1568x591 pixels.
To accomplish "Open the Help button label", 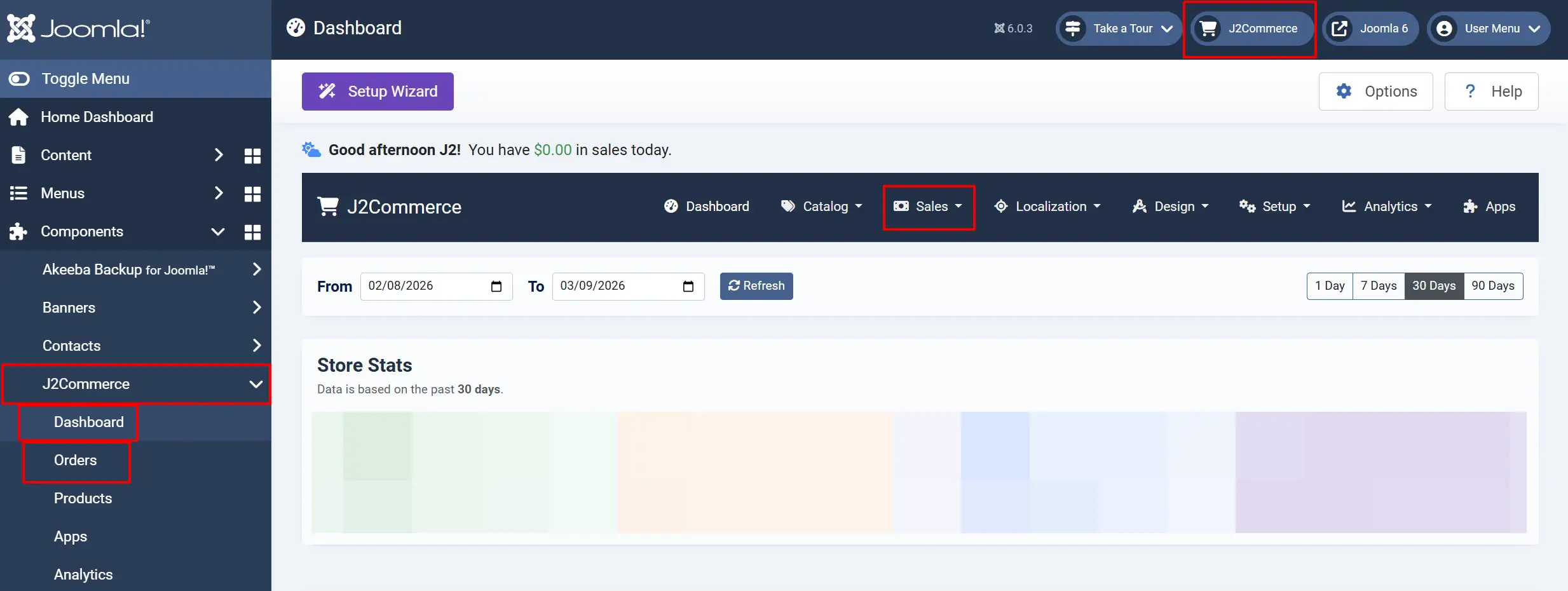I will tap(1506, 92).
